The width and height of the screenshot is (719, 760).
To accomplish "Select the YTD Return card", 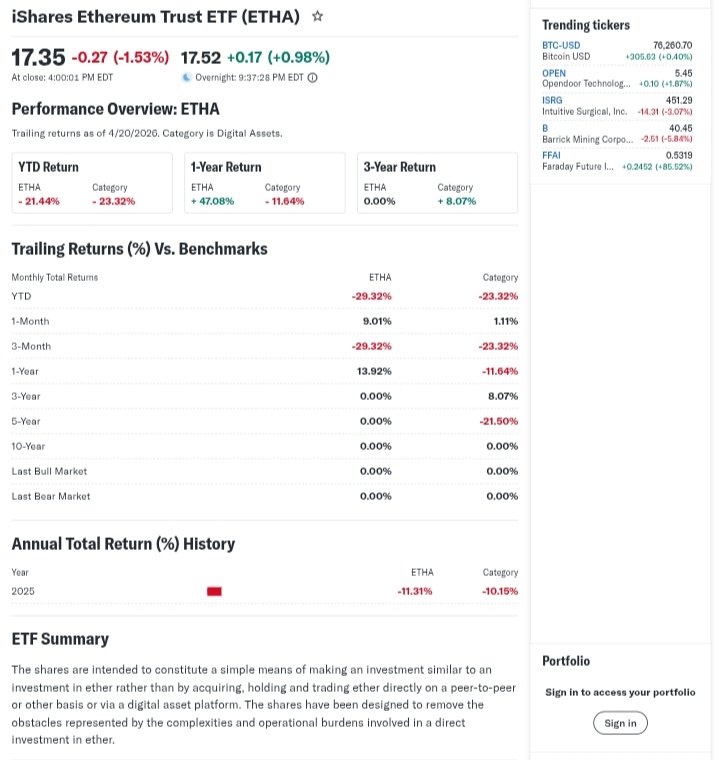I will pos(92,183).
